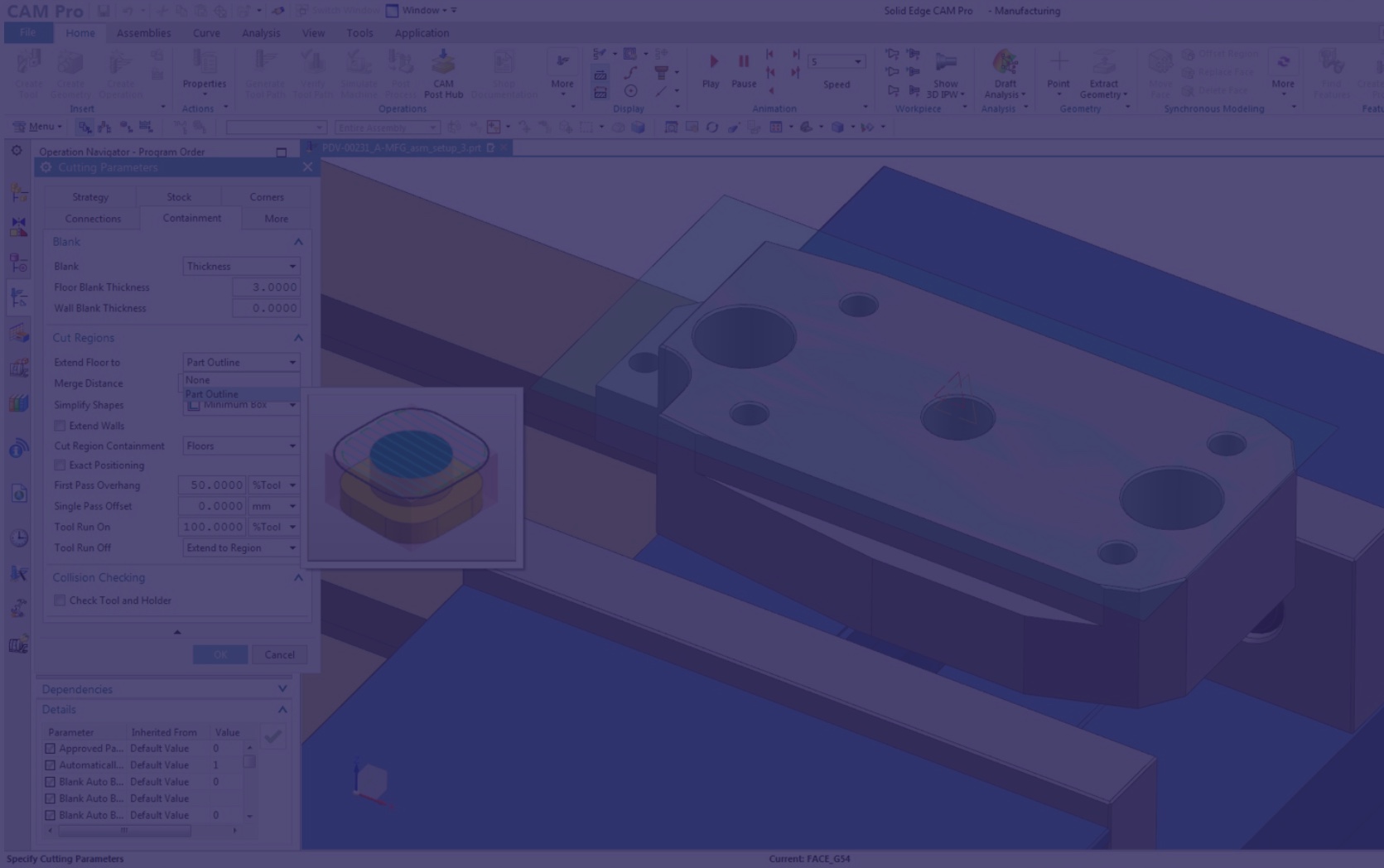Click shaded rendering style cube icon
The height and width of the screenshot is (868, 1384).
837,127
